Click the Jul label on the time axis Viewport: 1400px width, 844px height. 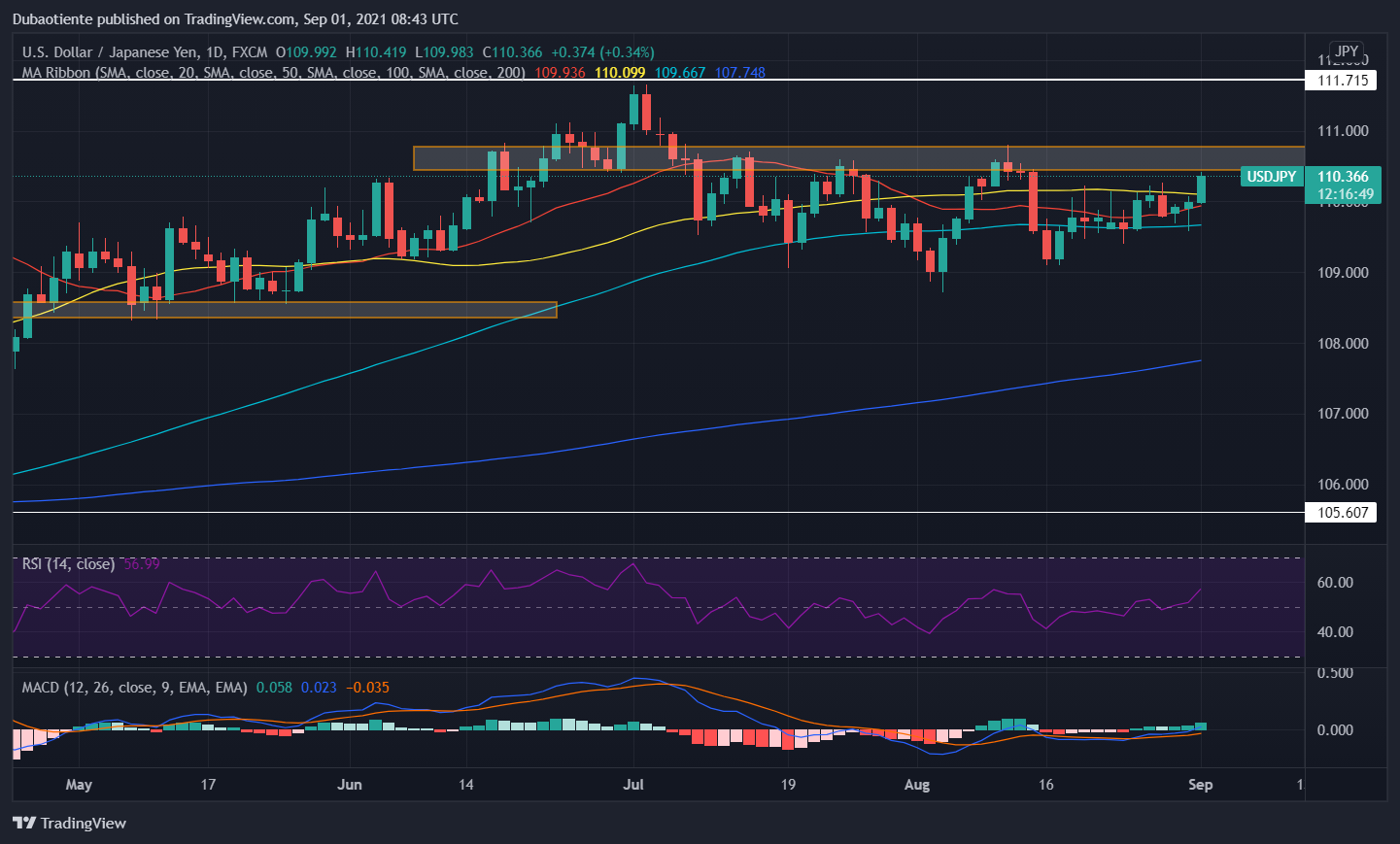633,785
